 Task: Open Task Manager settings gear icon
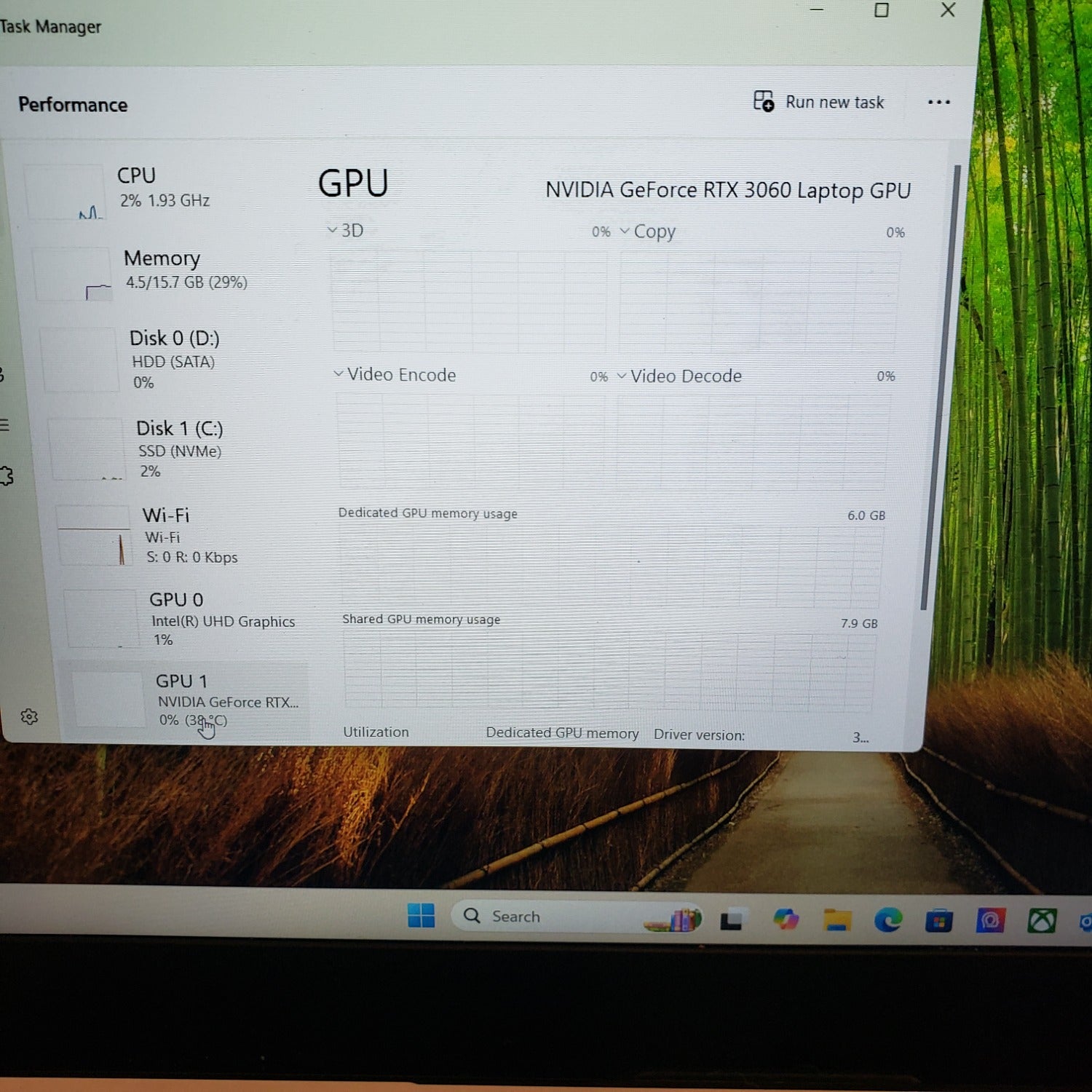29,717
